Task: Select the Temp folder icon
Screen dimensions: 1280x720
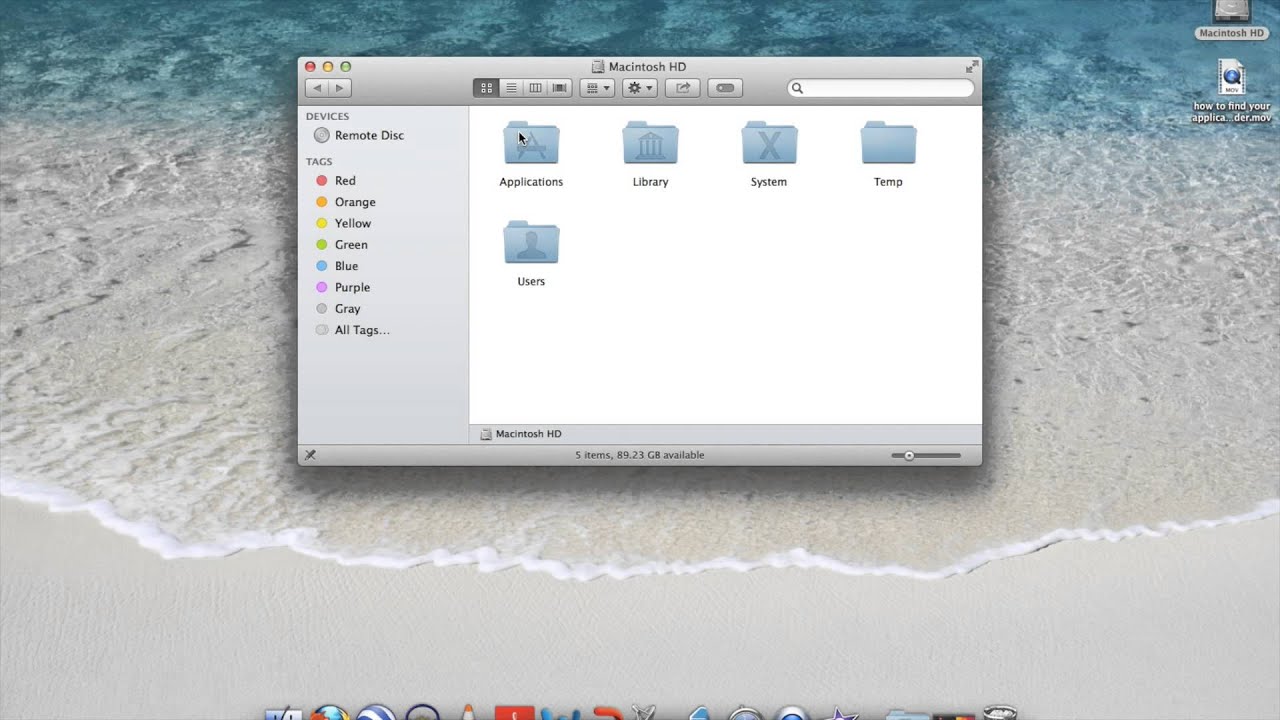Action: pos(888,143)
